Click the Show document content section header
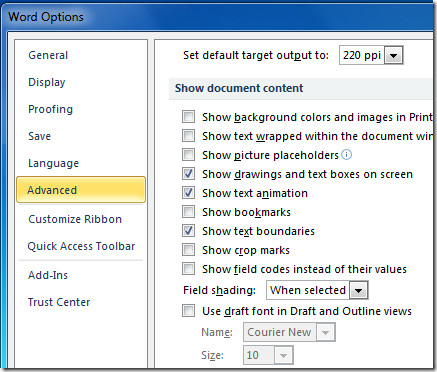The image size is (437, 372). coord(239,88)
